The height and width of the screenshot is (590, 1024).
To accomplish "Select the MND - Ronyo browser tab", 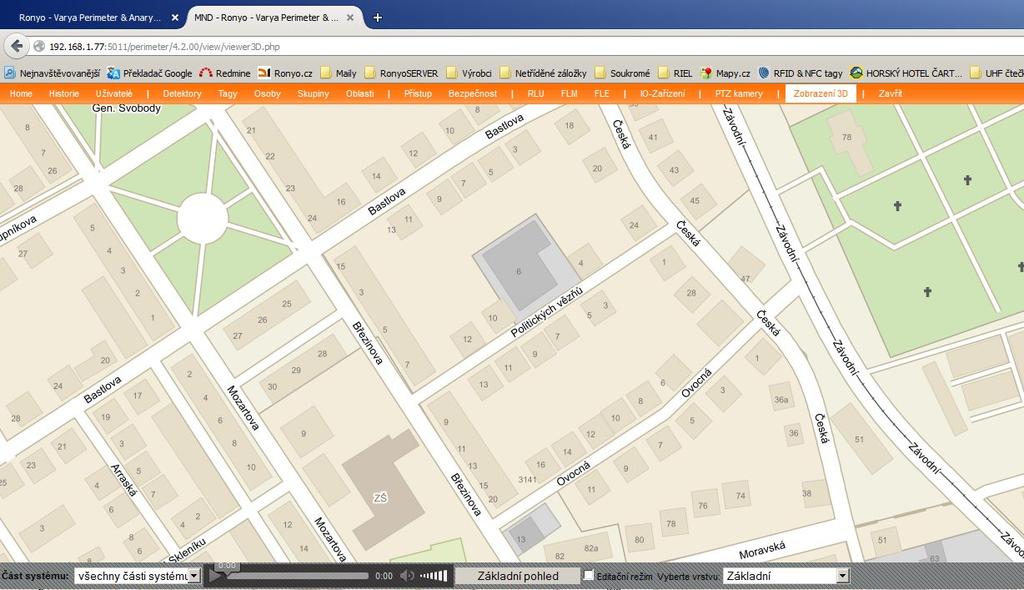I will coord(274,18).
